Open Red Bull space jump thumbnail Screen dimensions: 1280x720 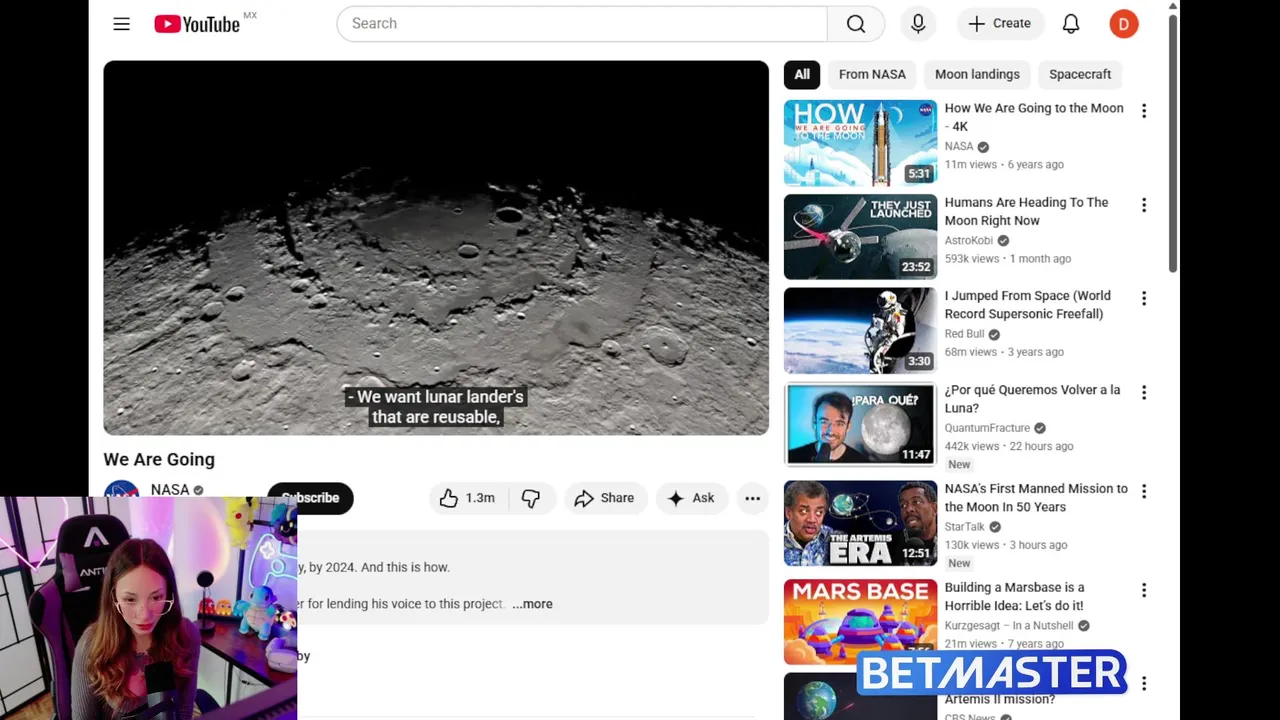pyautogui.click(x=860, y=331)
